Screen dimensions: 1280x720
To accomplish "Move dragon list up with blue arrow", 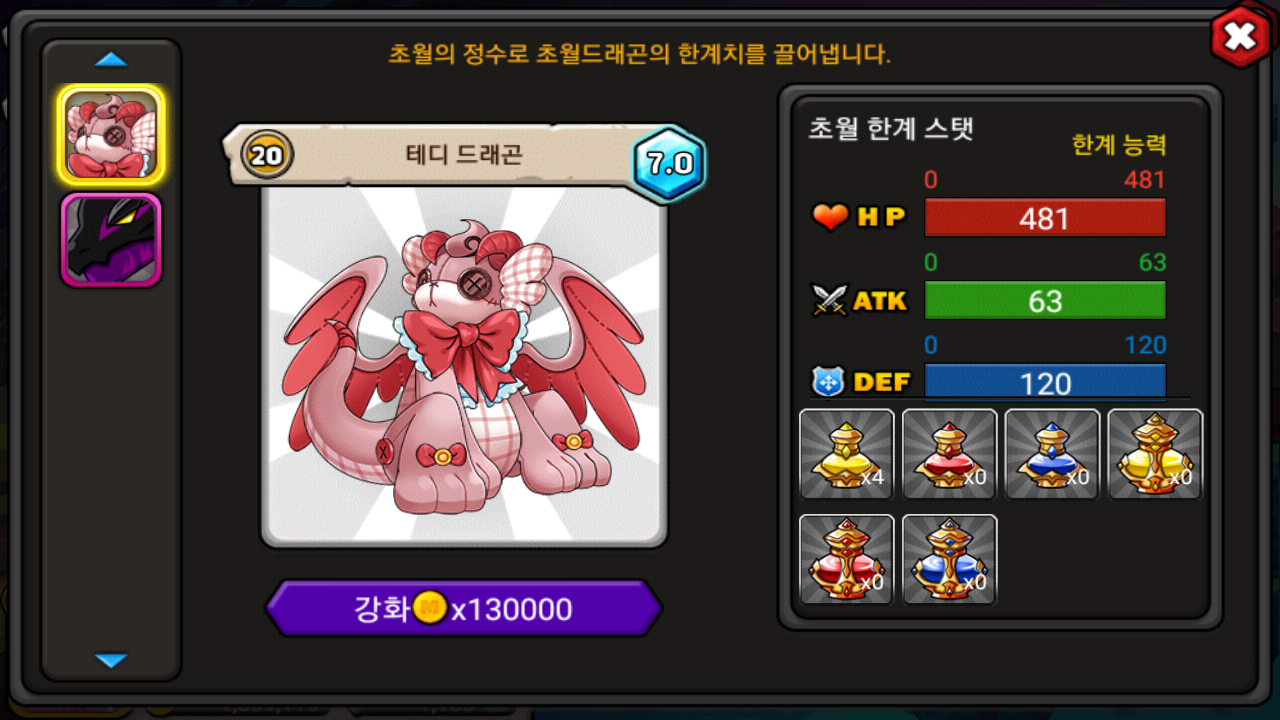I will [111, 60].
